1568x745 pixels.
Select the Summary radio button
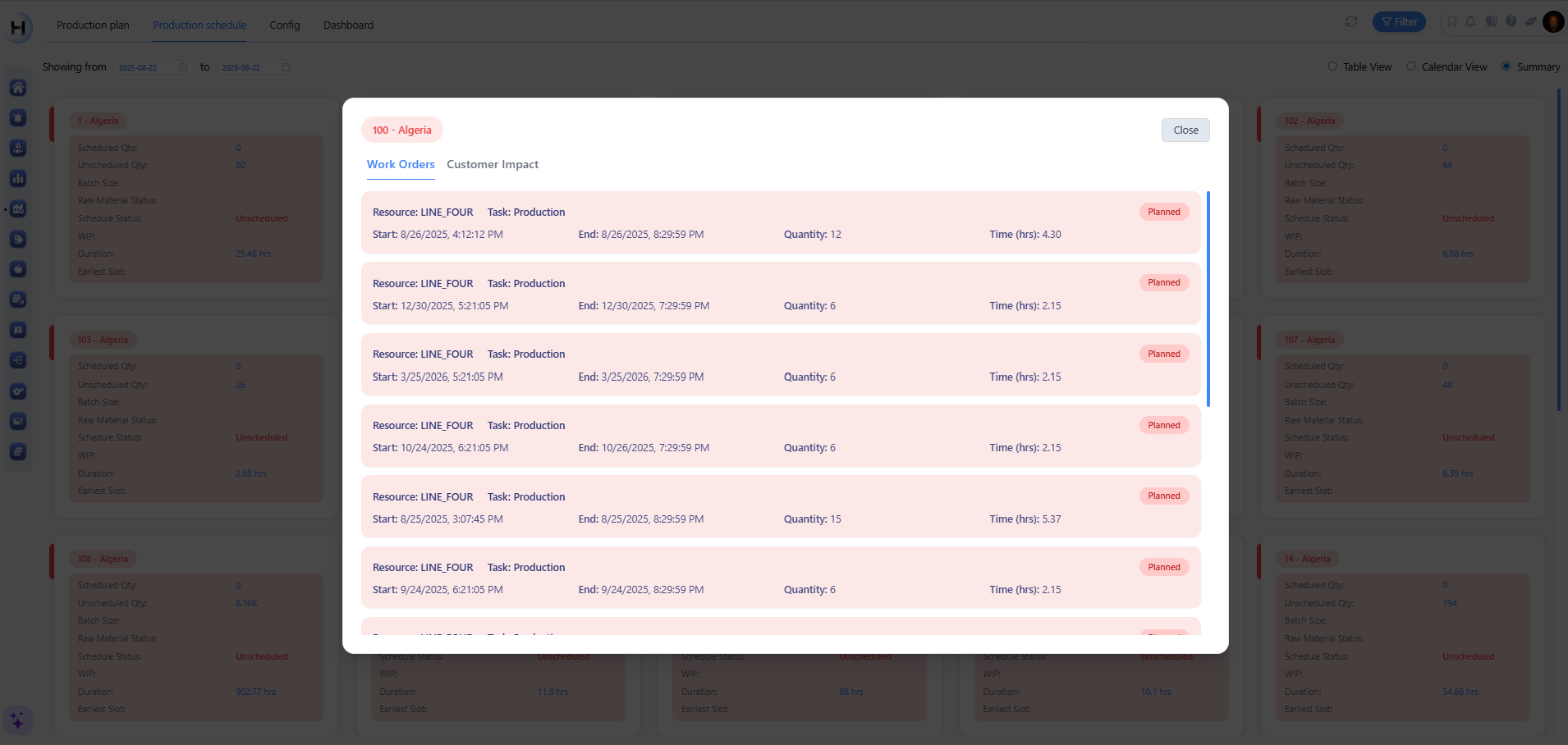point(1506,66)
